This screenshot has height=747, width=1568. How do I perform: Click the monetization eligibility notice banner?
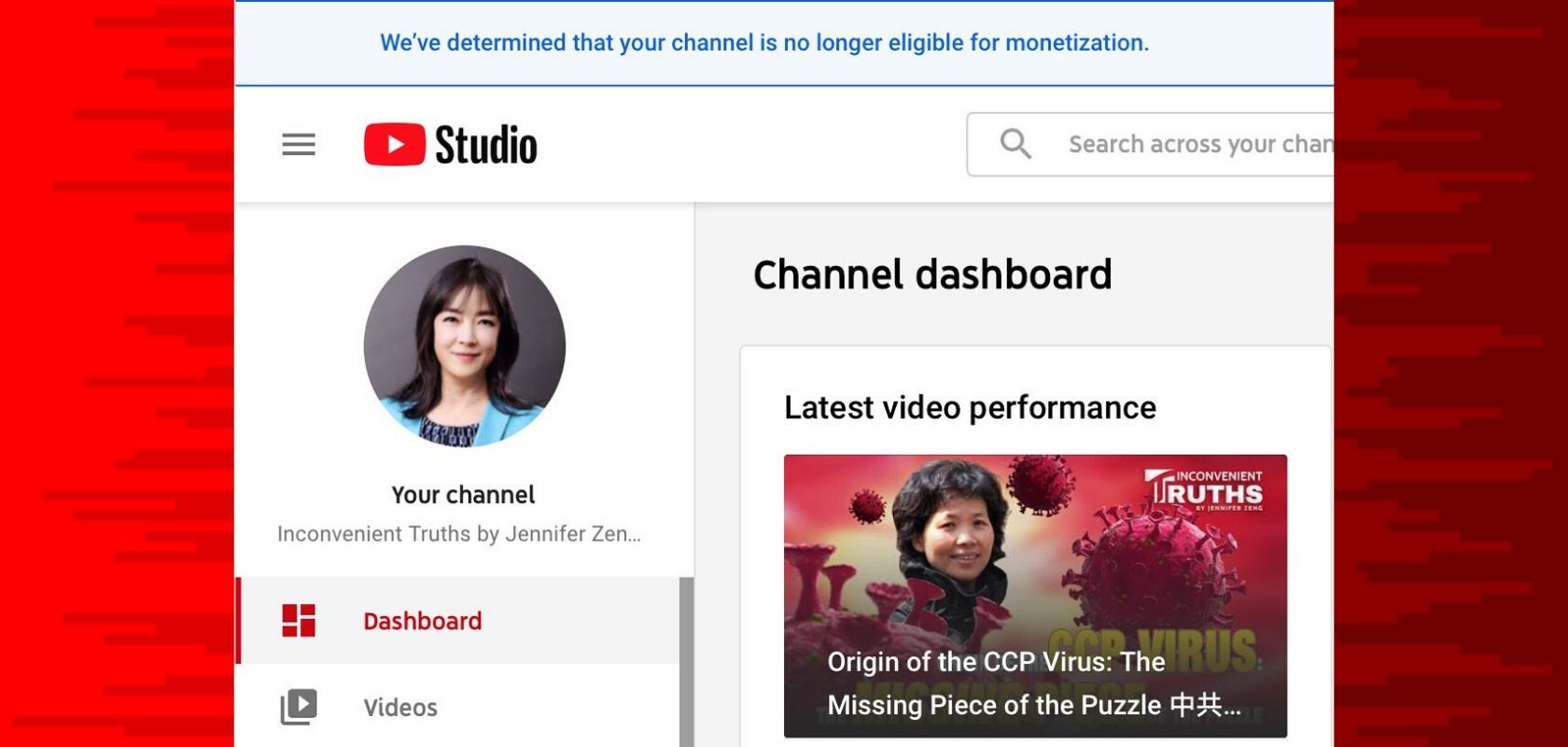point(784,43)
